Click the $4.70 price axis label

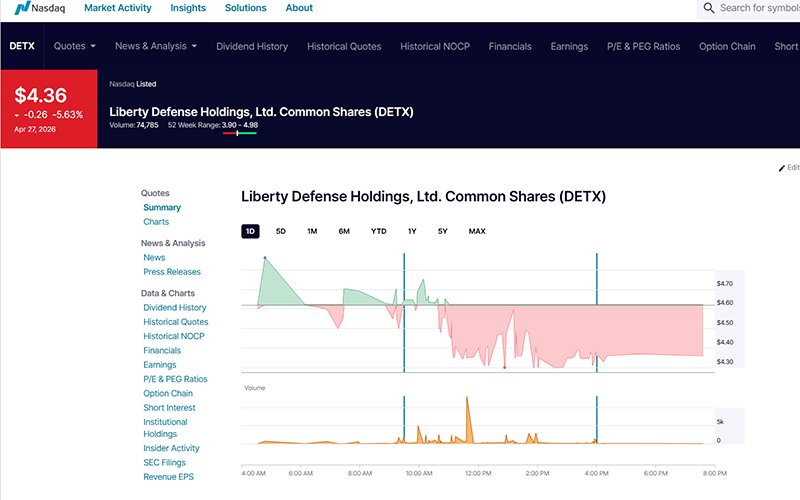[724, 283]
